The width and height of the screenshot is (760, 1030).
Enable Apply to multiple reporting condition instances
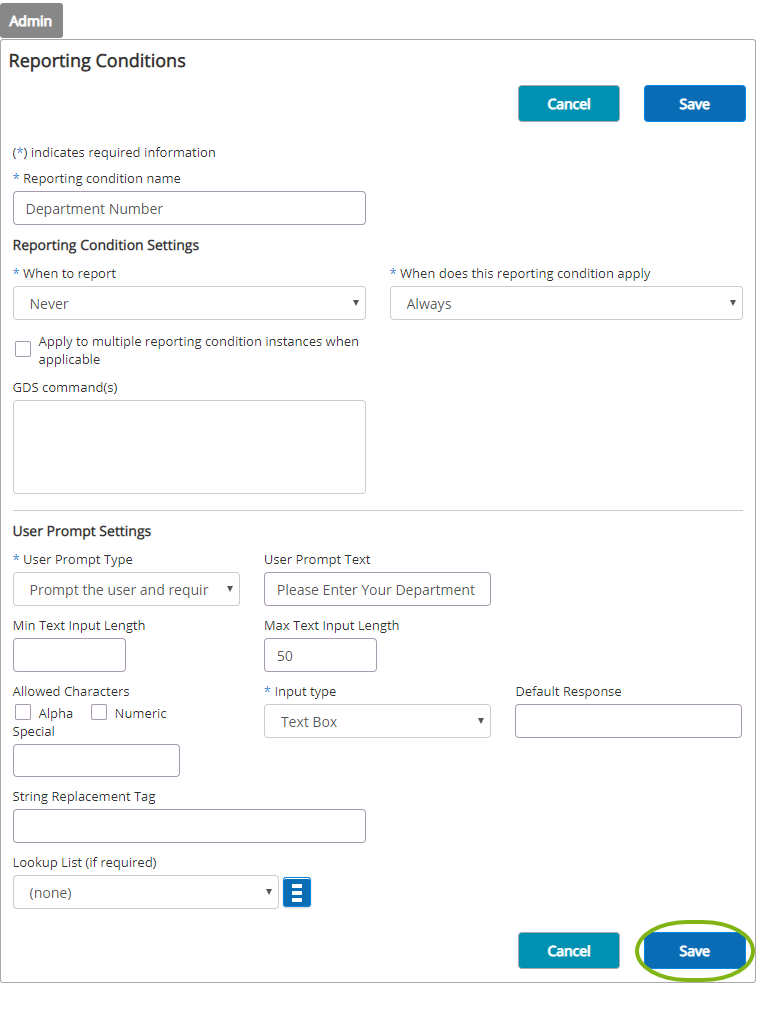23,349
